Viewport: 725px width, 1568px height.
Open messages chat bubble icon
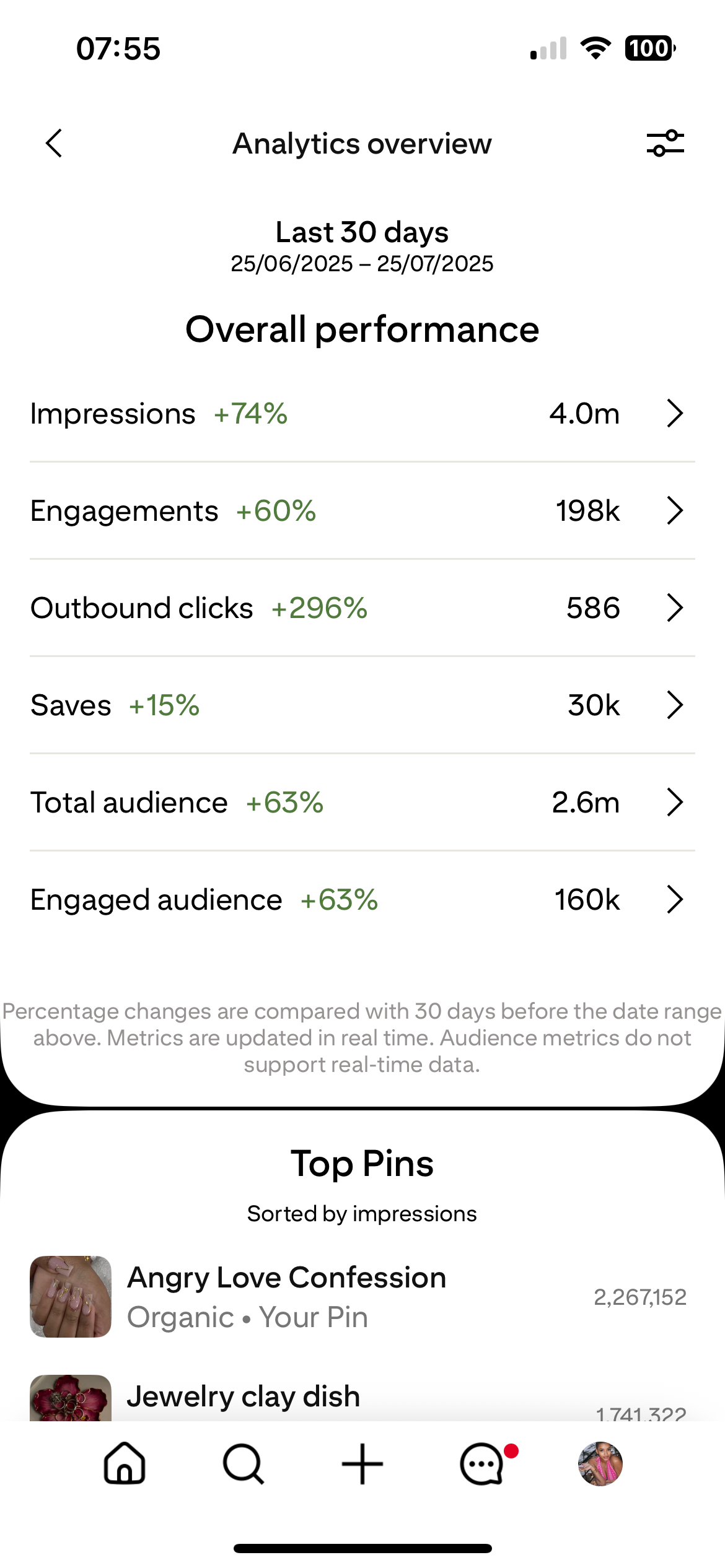point(483,1463)
